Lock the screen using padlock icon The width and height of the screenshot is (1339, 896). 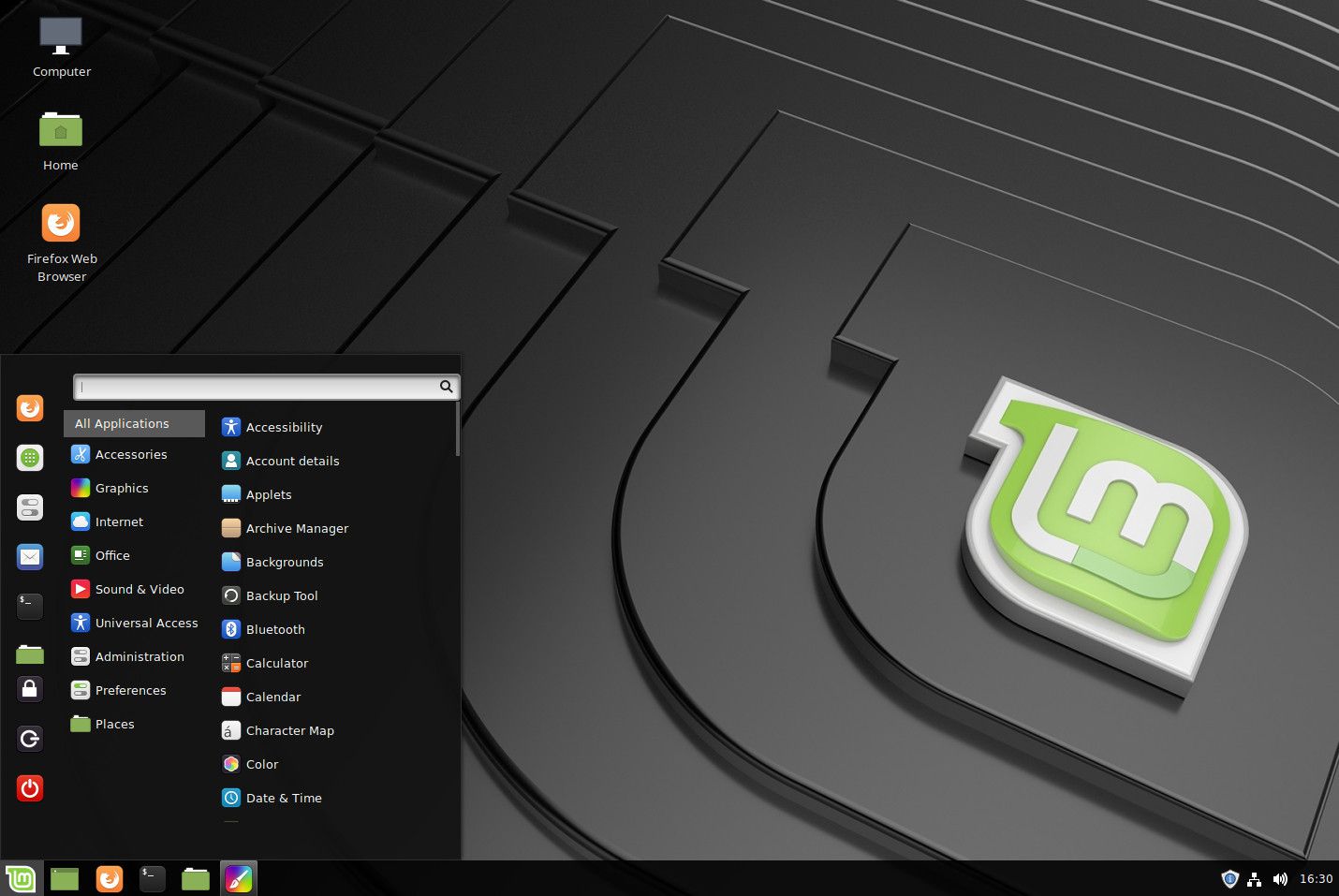(30, 689)
